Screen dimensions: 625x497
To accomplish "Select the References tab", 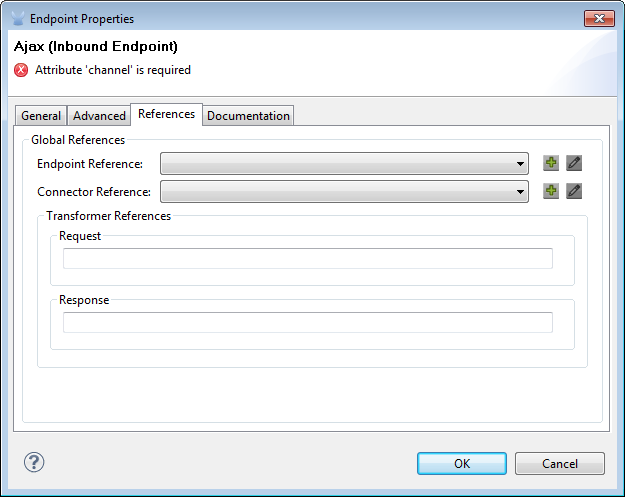I will tap(167, 114).
